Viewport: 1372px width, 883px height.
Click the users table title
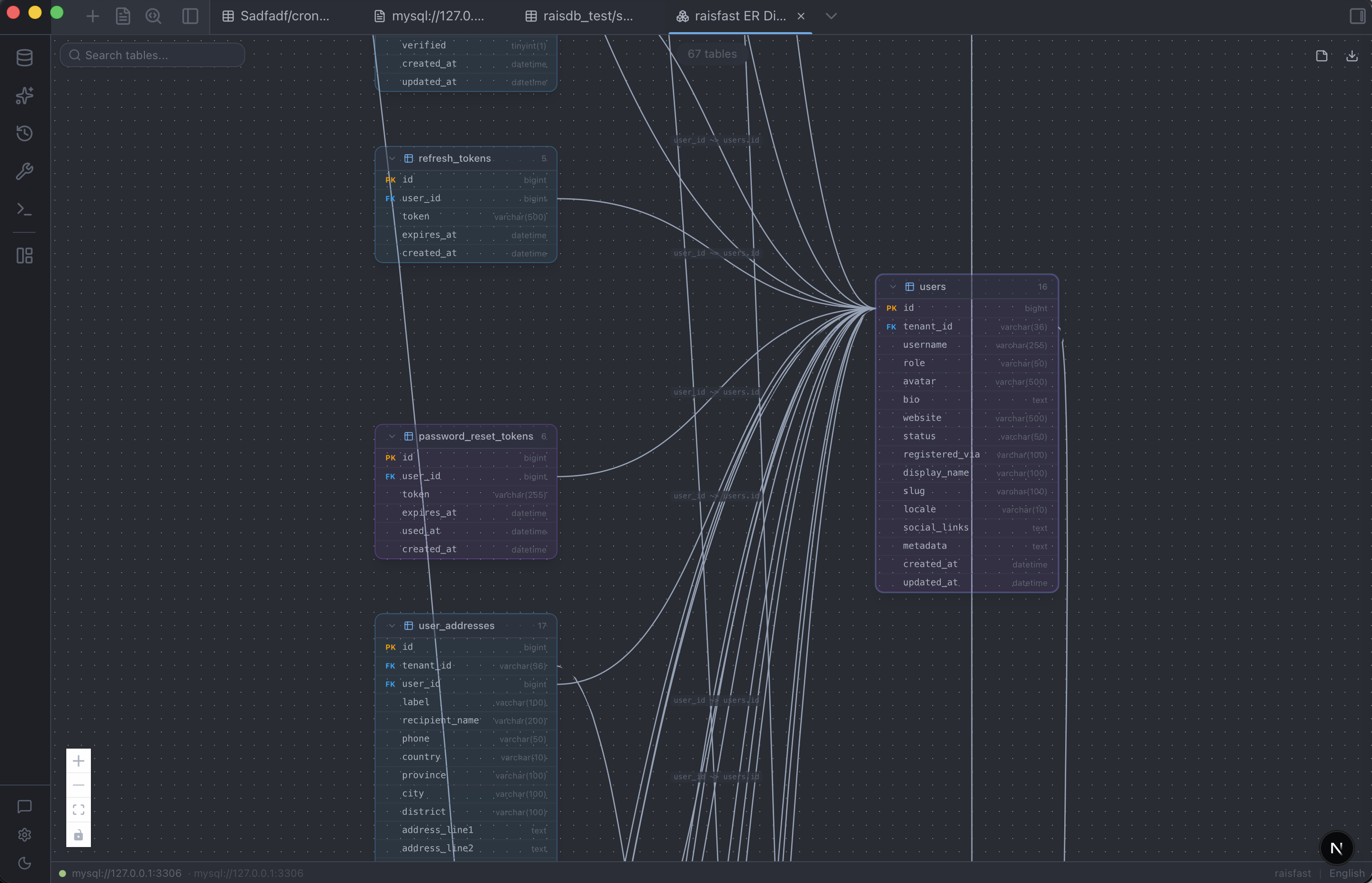point(932,287)
